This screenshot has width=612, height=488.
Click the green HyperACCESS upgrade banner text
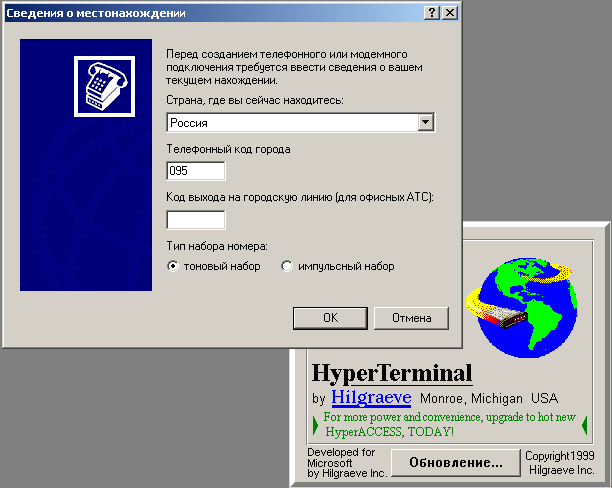449,424
